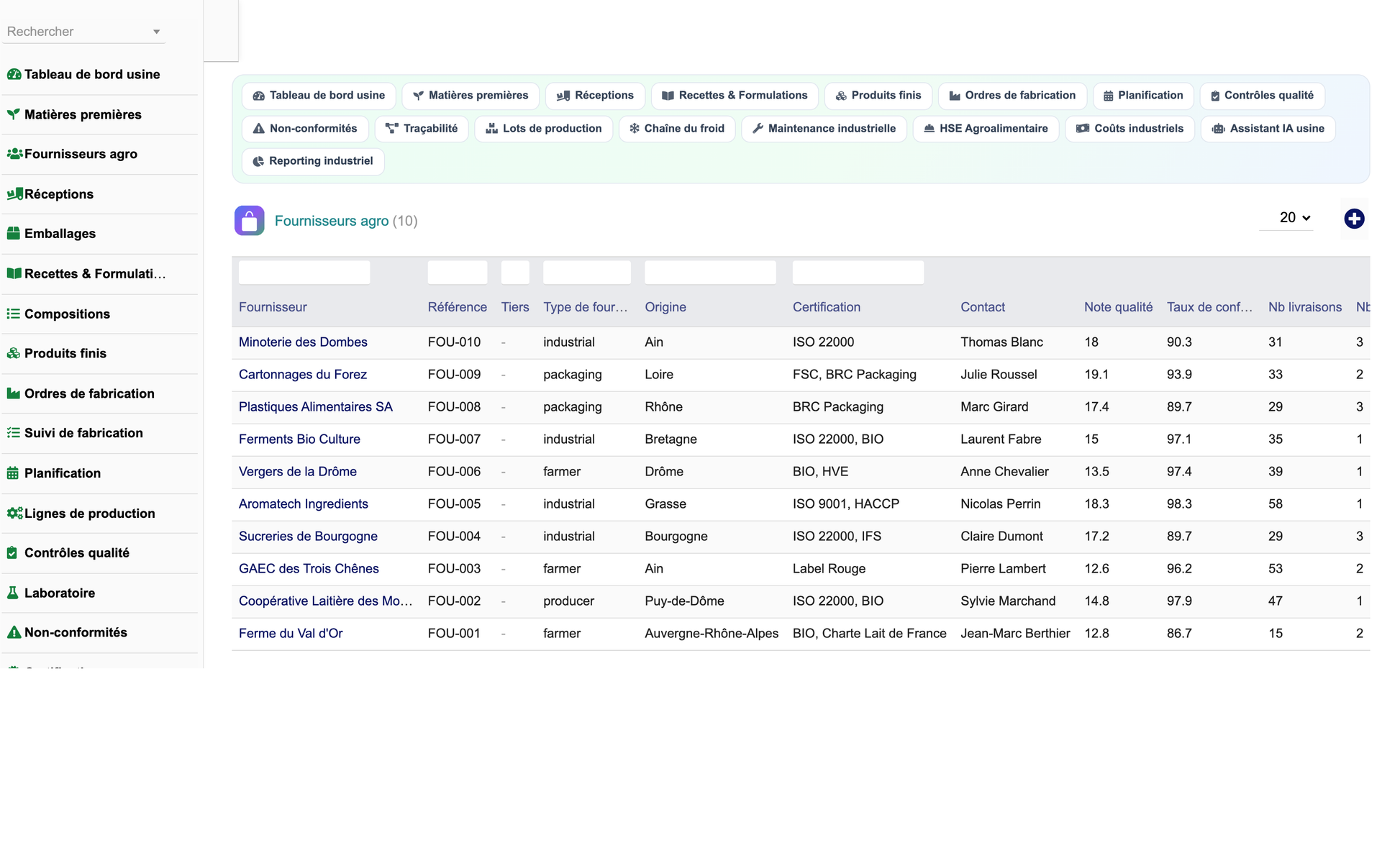Focus the Certification column filter field
Image resolution: width=1400 pixels, height=866 pixels.
[x=858, y=273]
